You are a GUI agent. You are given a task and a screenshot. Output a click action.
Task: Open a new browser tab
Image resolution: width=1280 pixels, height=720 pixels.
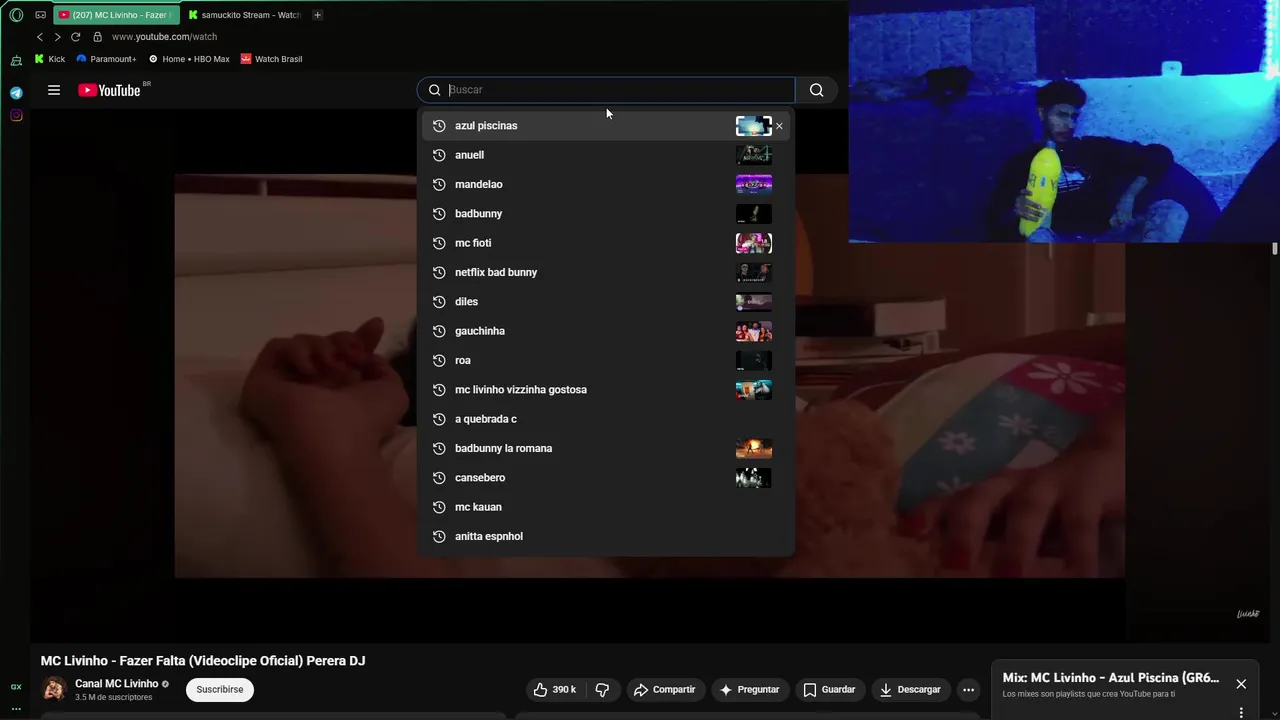[x=317, y=15]
